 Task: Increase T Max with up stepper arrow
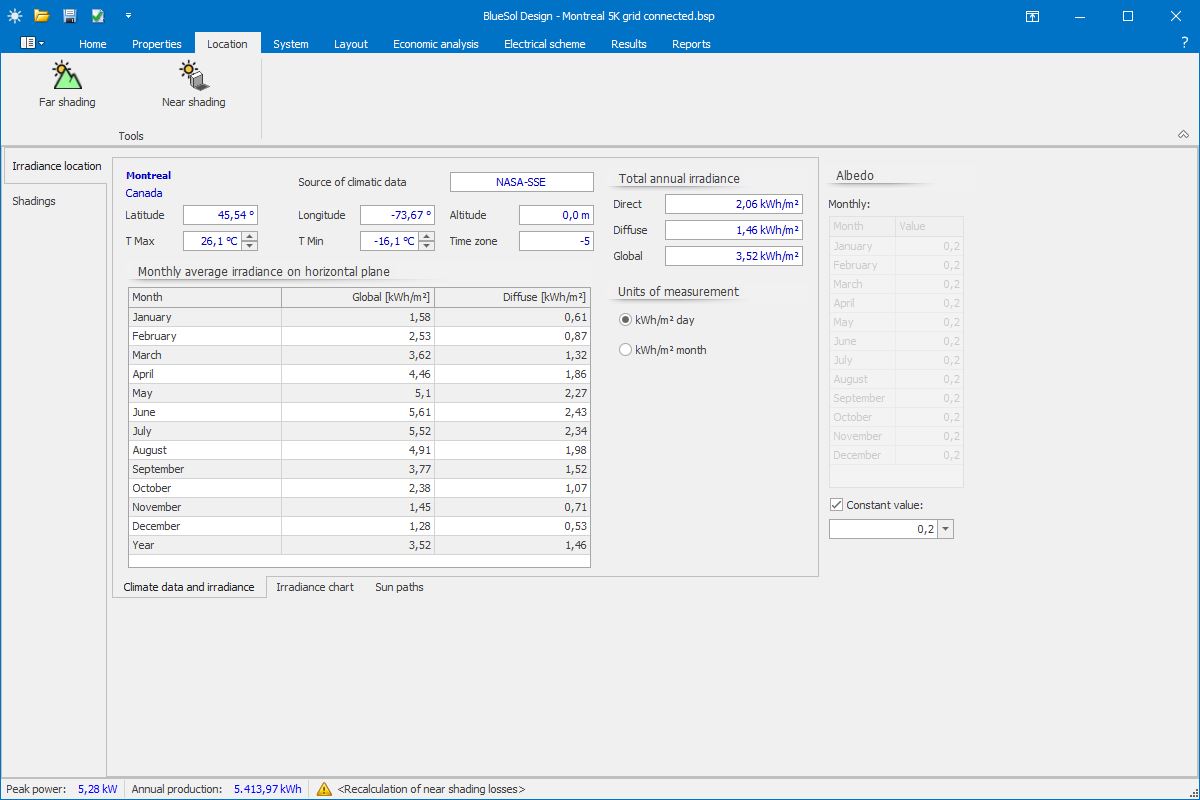[x=250, y=236]
